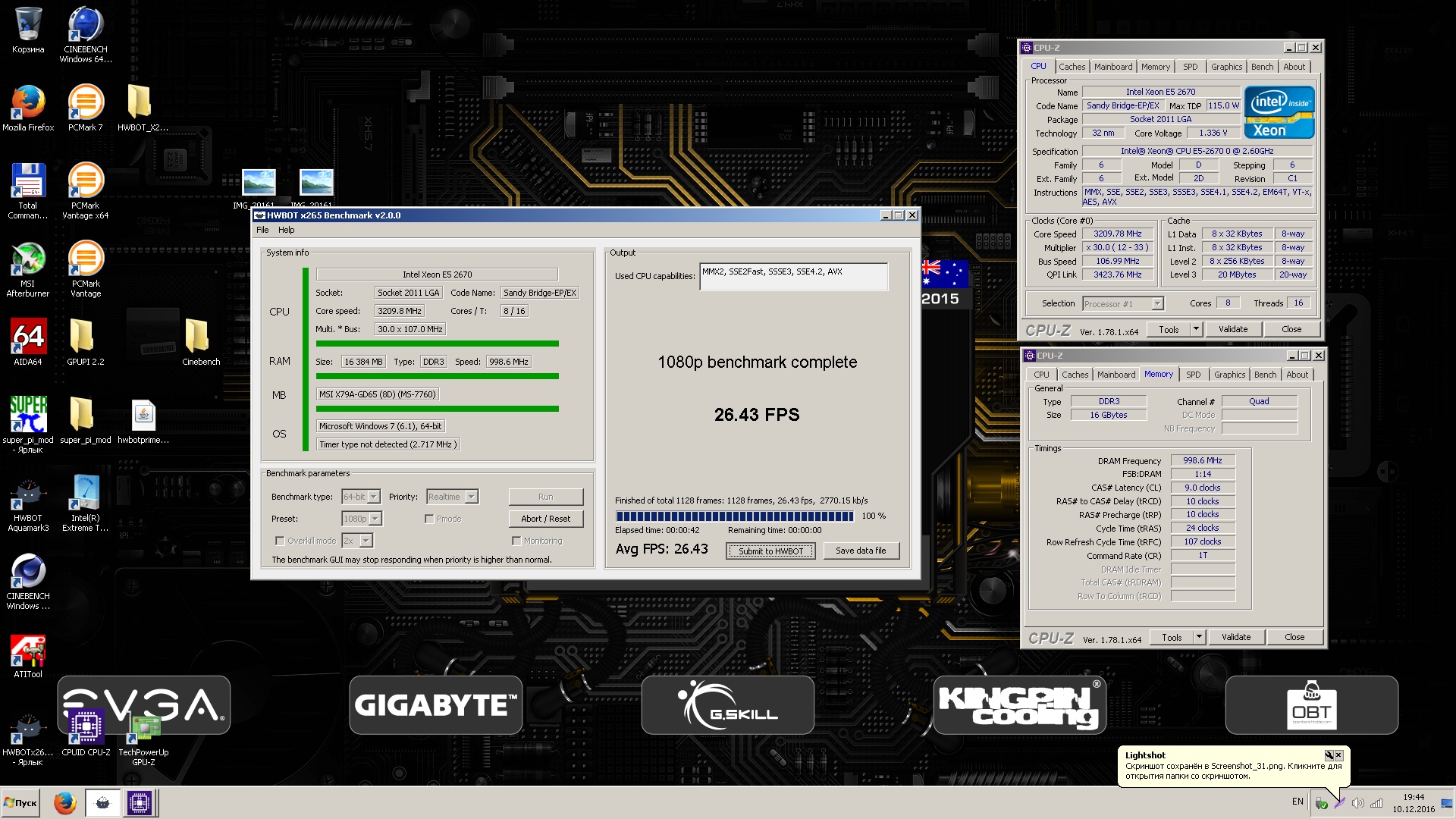Open the Mozilla Firefox desktop icon
Image resolution: width=1456 pixels, height=819 pixels.
28,108
